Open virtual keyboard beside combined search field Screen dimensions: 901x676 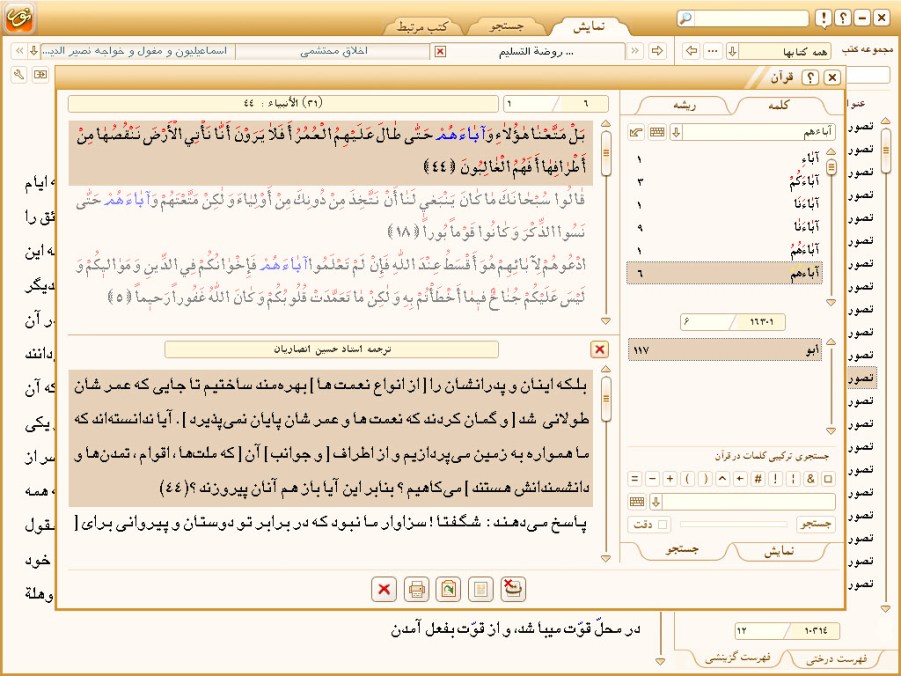pos(637,502)
